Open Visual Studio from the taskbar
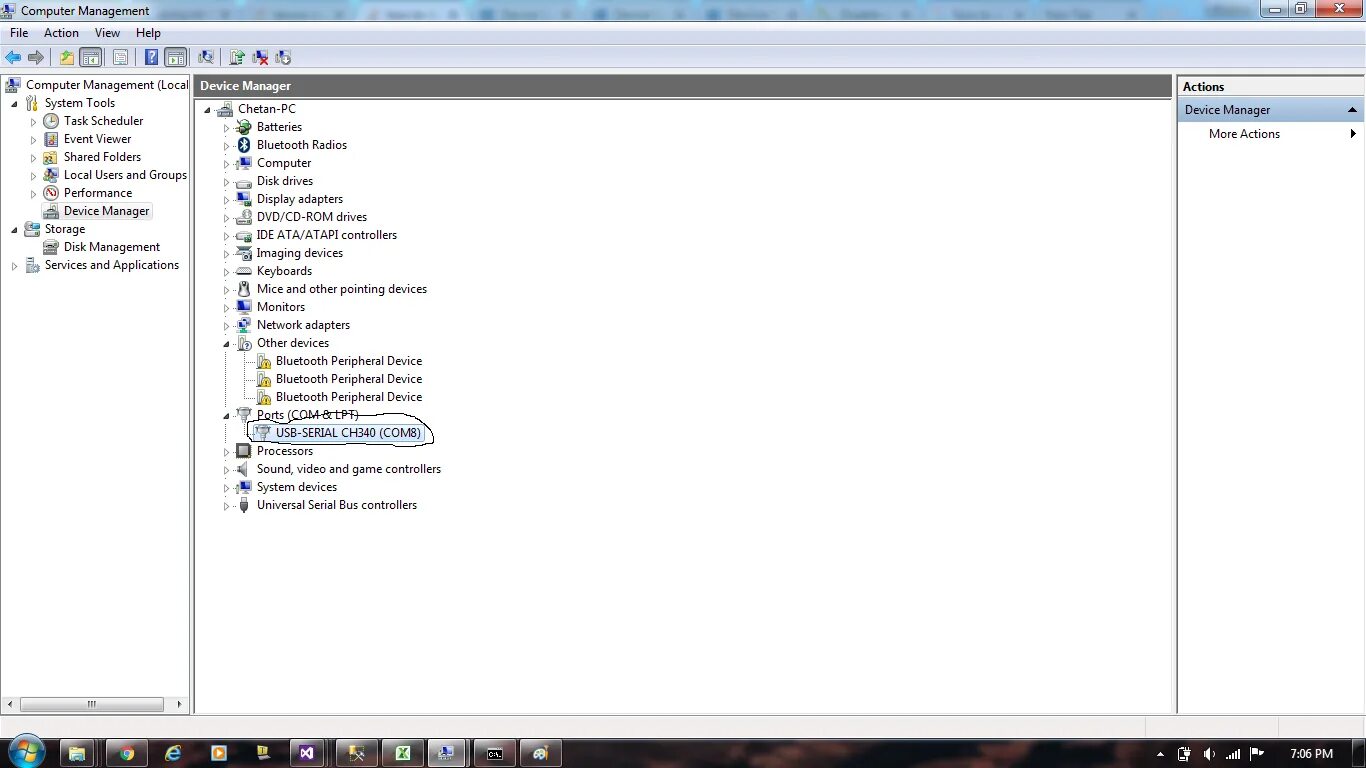Image resolution: width=1366 pixels, height=768 pixels. click(x=307, y=753)
